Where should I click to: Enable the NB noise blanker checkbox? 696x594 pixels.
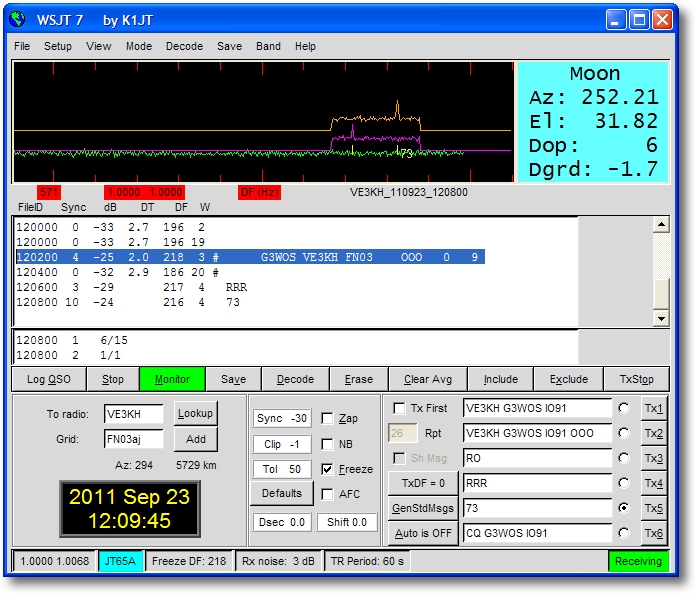[x=328, y=444]
